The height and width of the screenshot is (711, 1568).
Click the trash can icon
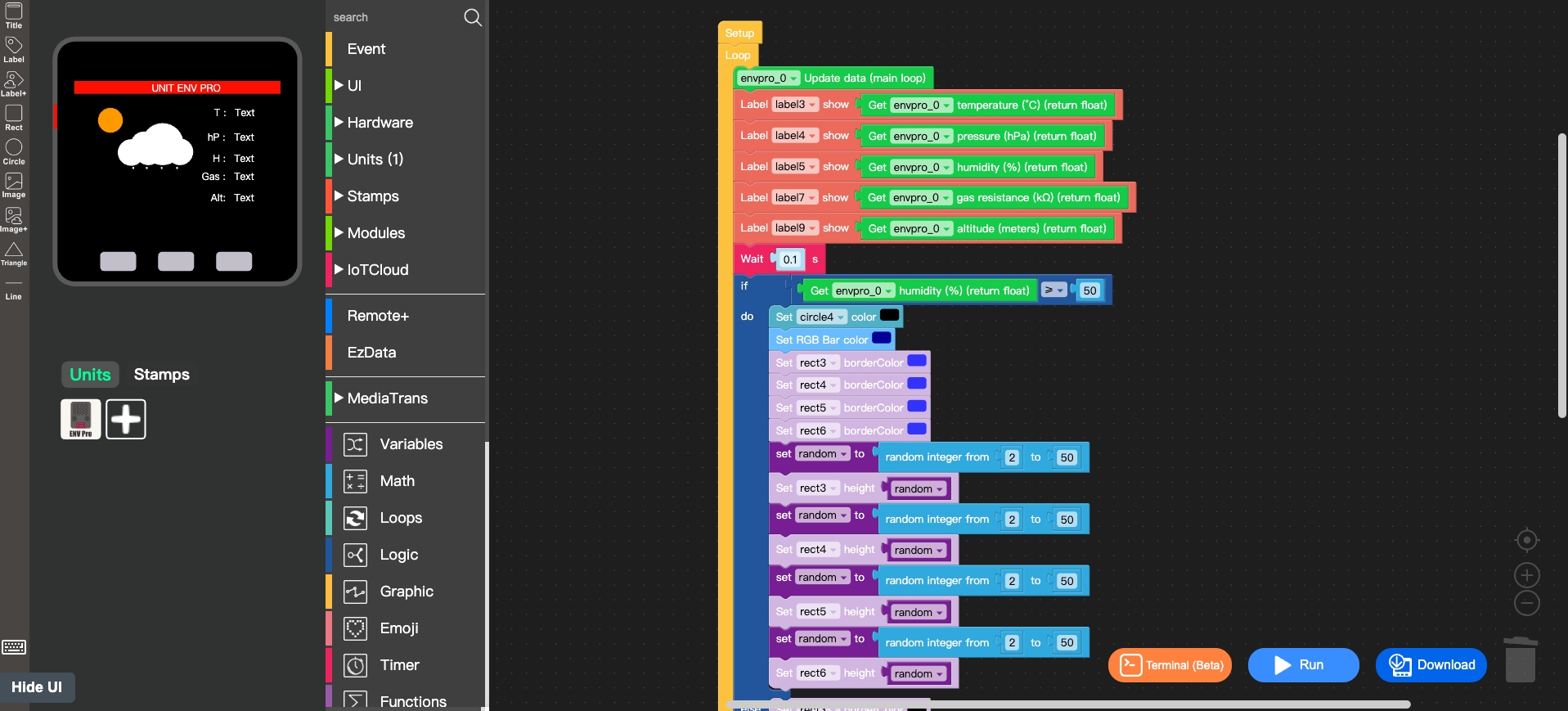[x=1520, y=660]
